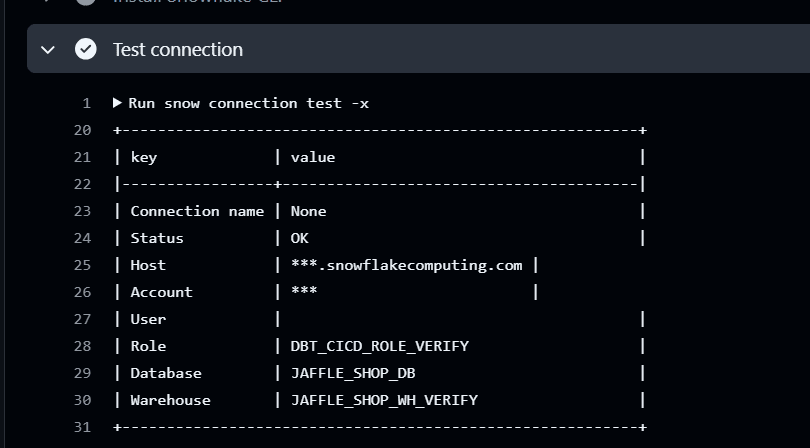Viewport: 810px width, 448px height.
Task: Select log line number 25
Action: pyautogui.click(x=83, y=265)
